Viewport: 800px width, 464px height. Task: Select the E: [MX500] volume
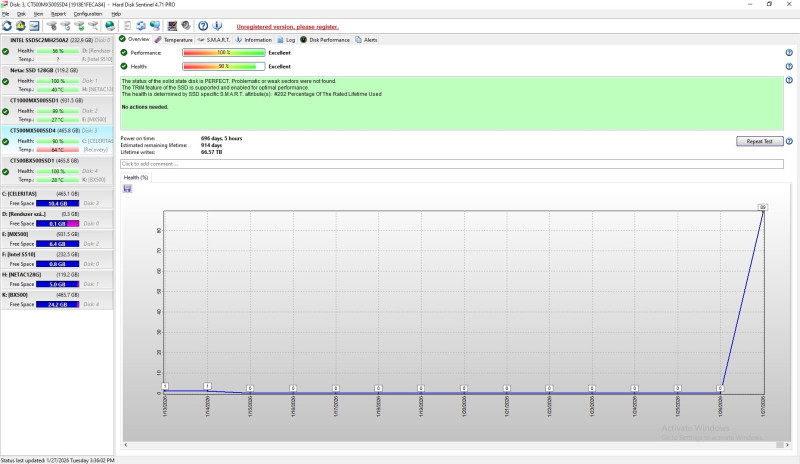click(57, 239)
